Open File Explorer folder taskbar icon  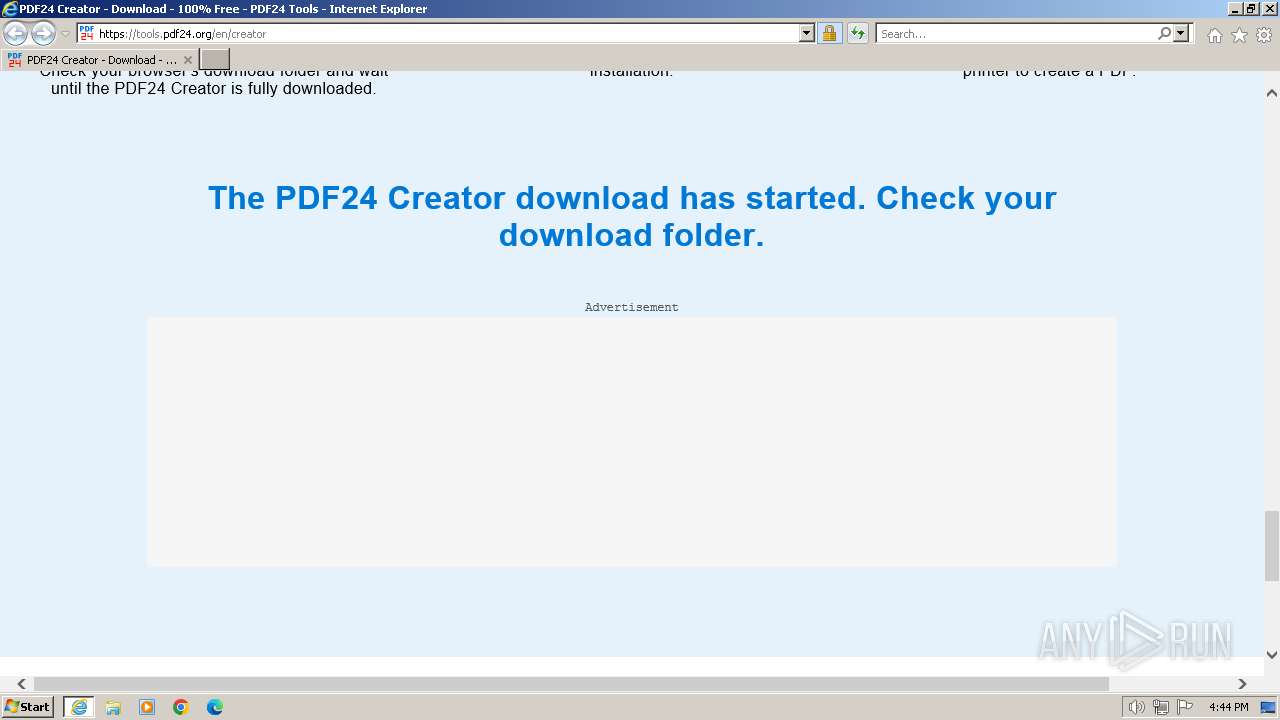point(113,707)
